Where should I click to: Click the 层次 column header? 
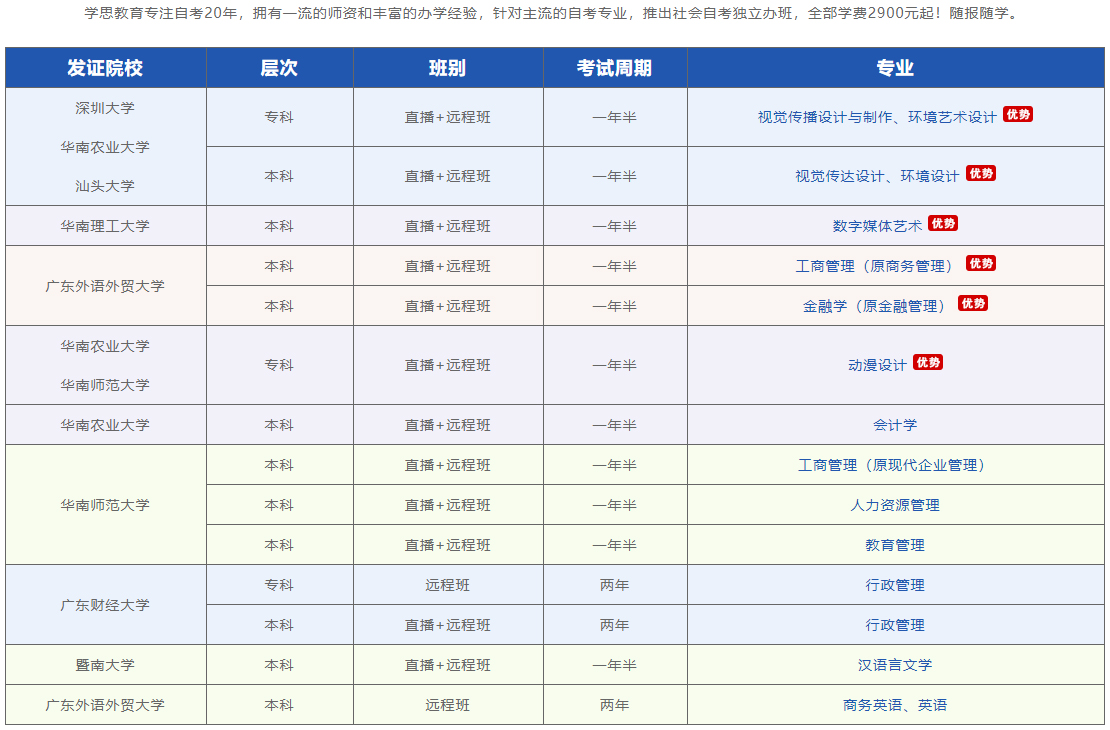[x=279, y=68]
